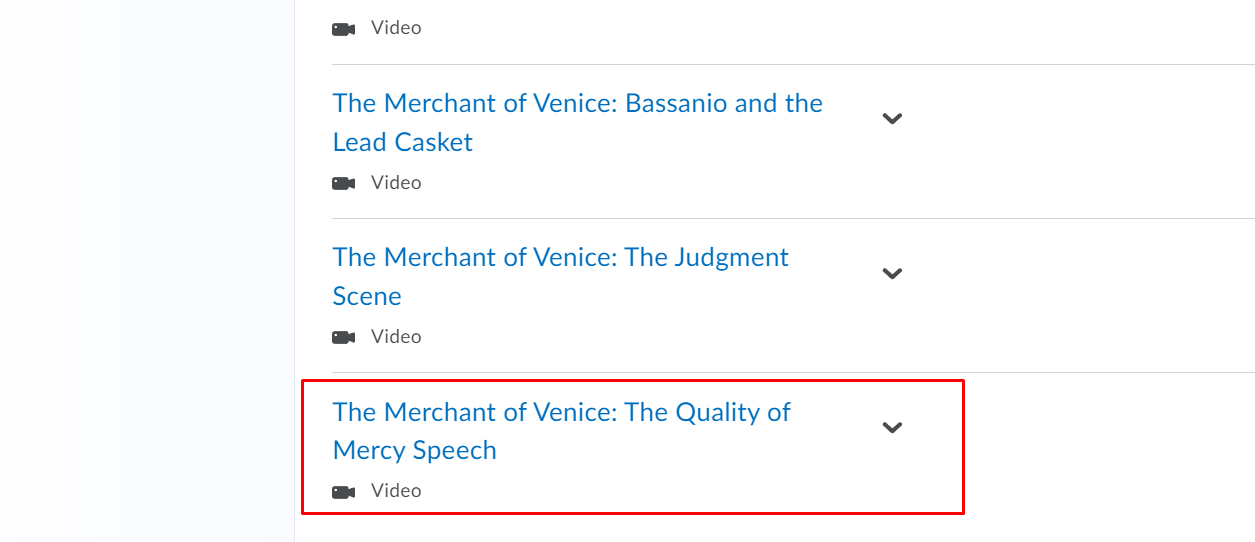Click the divider line above Judgment Scene

point(793,218)
